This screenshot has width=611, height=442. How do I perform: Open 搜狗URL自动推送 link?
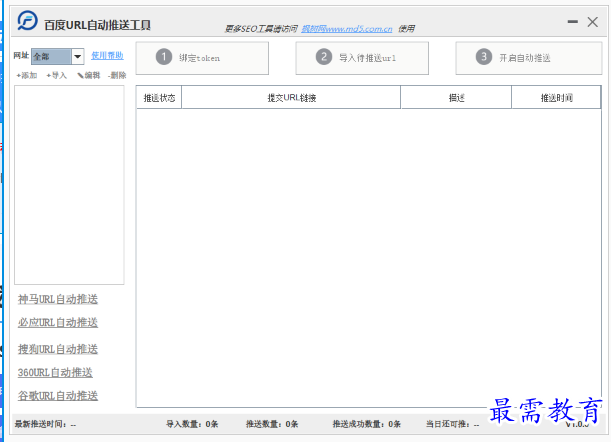pos(58,349)
